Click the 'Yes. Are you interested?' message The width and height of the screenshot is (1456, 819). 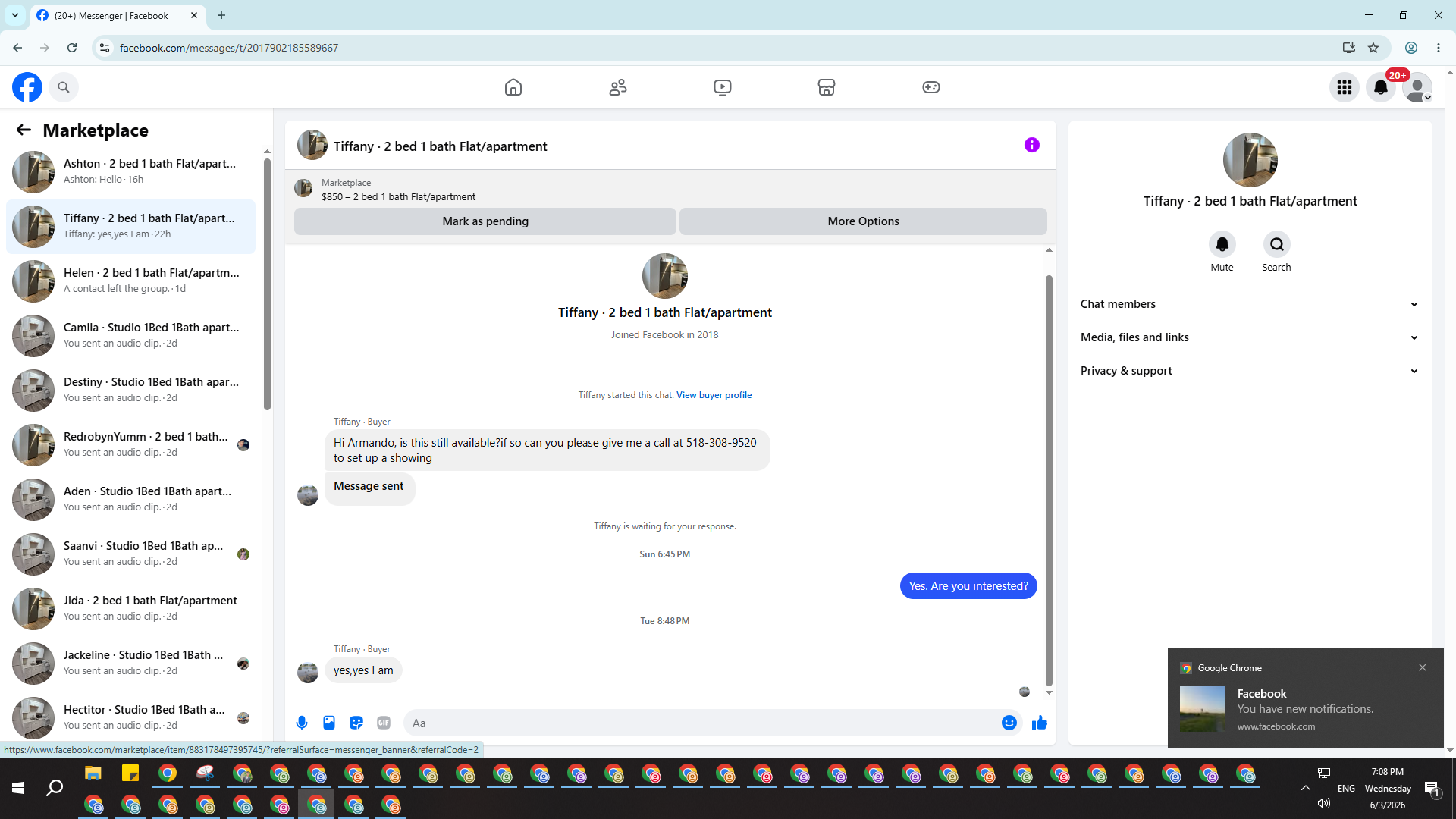[x=968, y=586]
